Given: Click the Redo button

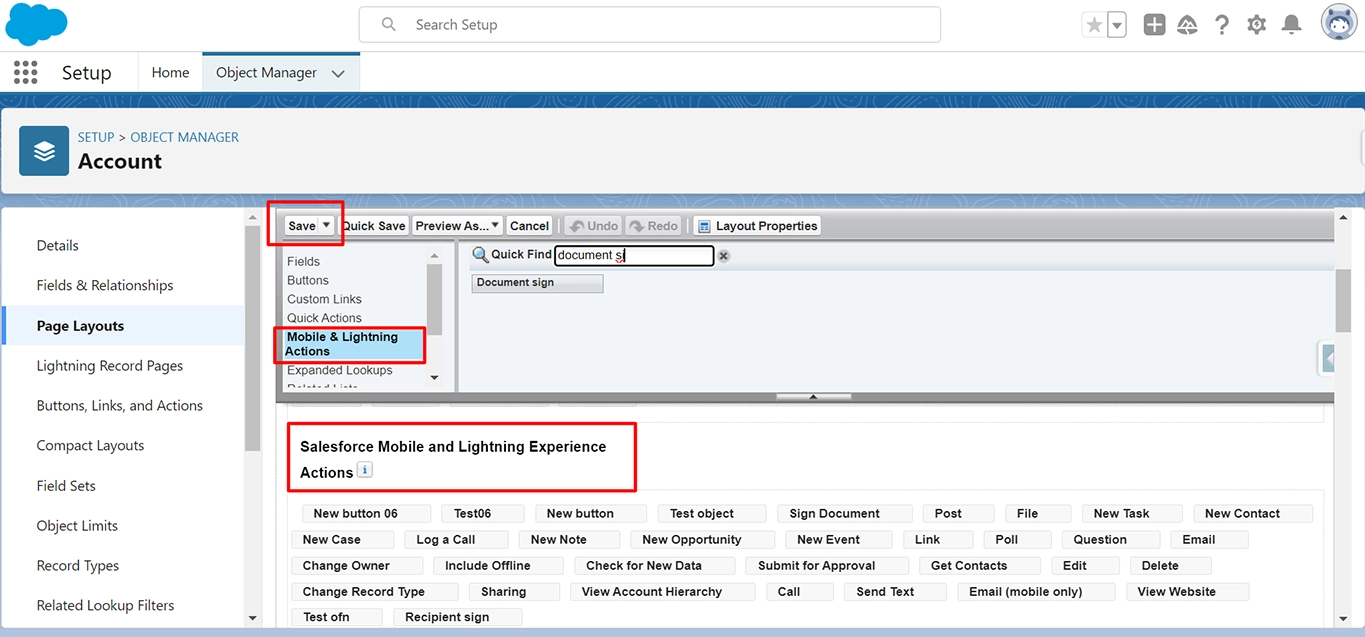Looking at the screenshot, I should pyautogui.click(x=653, y=226).
